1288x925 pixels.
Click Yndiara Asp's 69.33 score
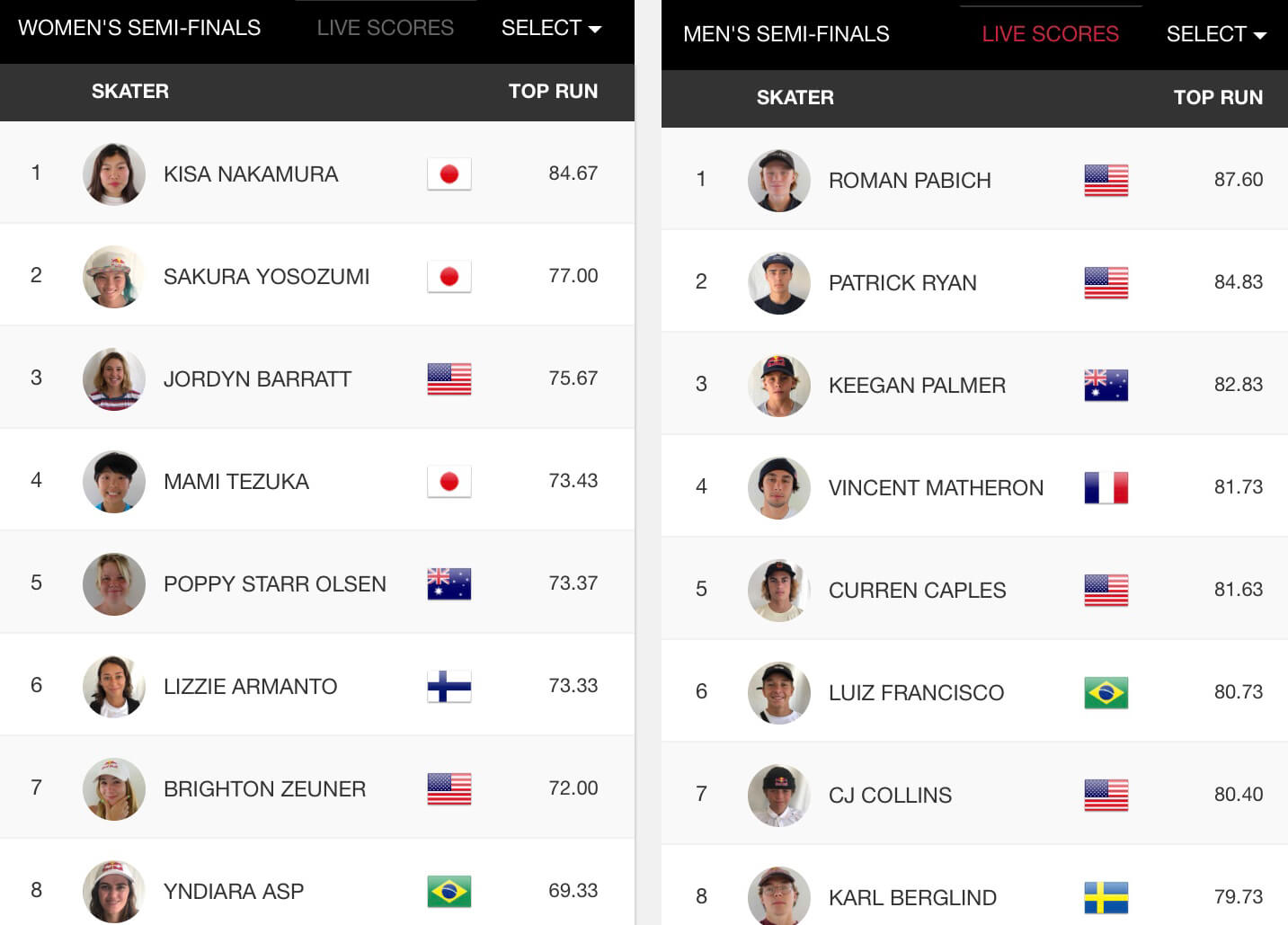pos(573,891)
